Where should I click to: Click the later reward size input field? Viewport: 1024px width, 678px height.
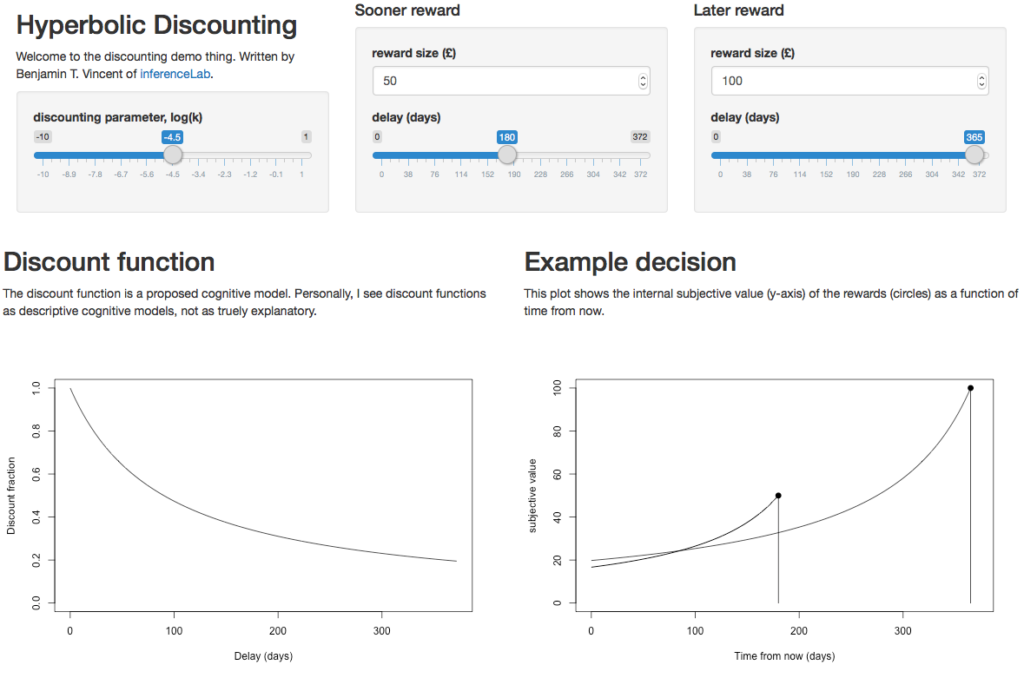click(850, 81)
